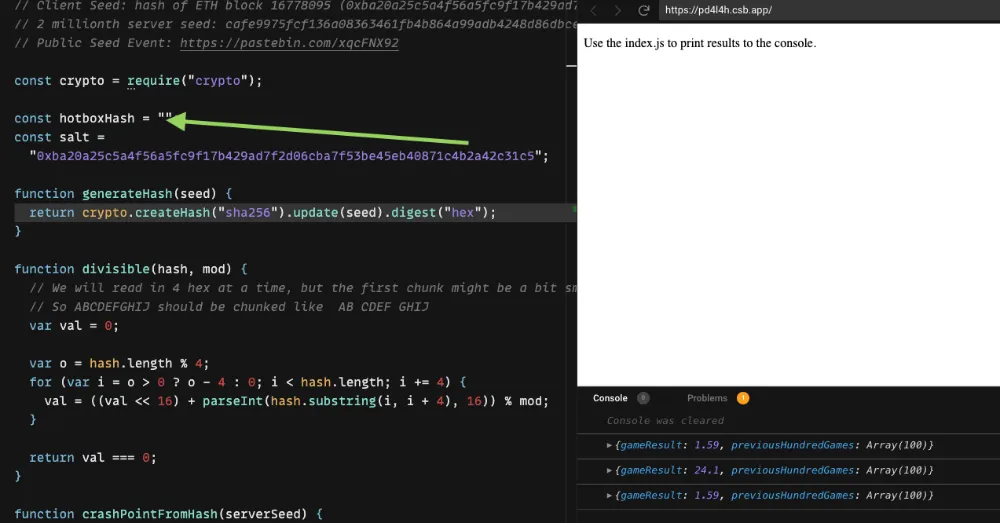
Task: Click the browser preview back arrow
Action: 593,10
